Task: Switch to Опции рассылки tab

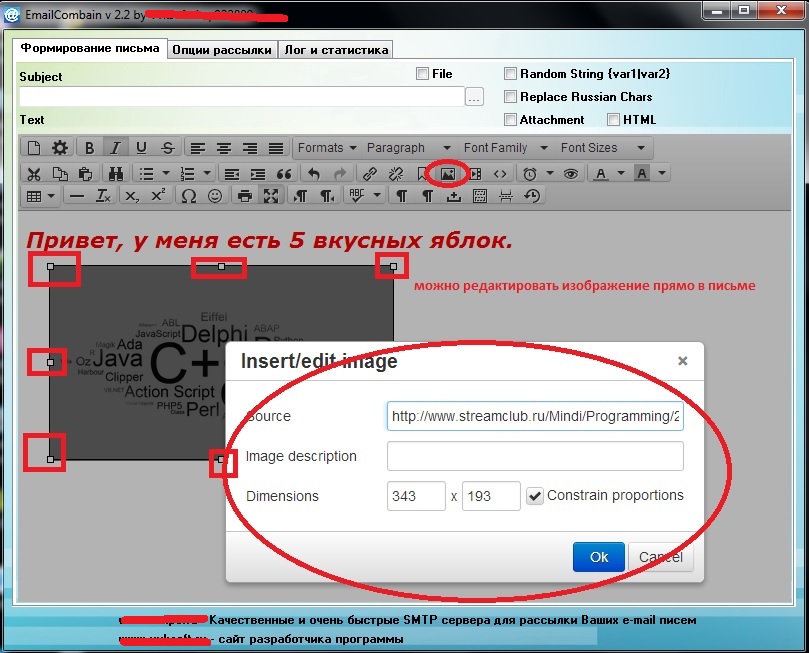Action: pos(222,50)
